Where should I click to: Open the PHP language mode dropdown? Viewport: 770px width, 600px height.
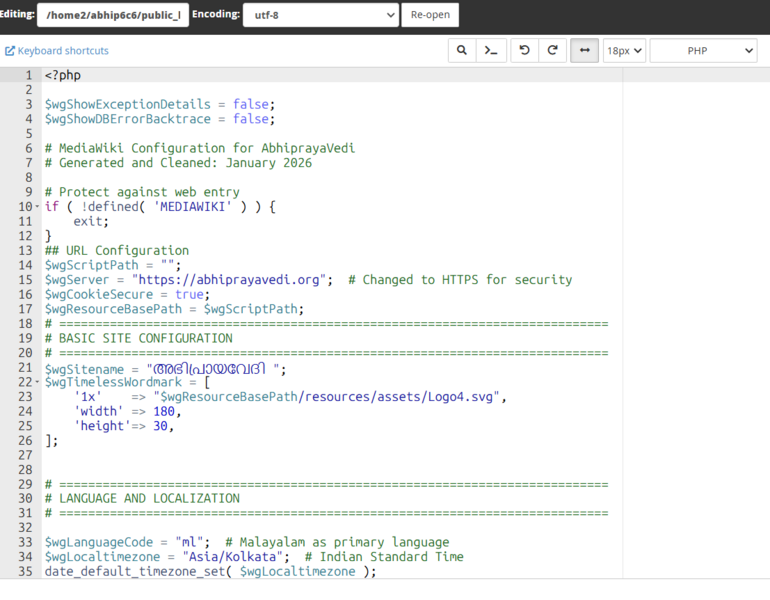click(703, 51)
